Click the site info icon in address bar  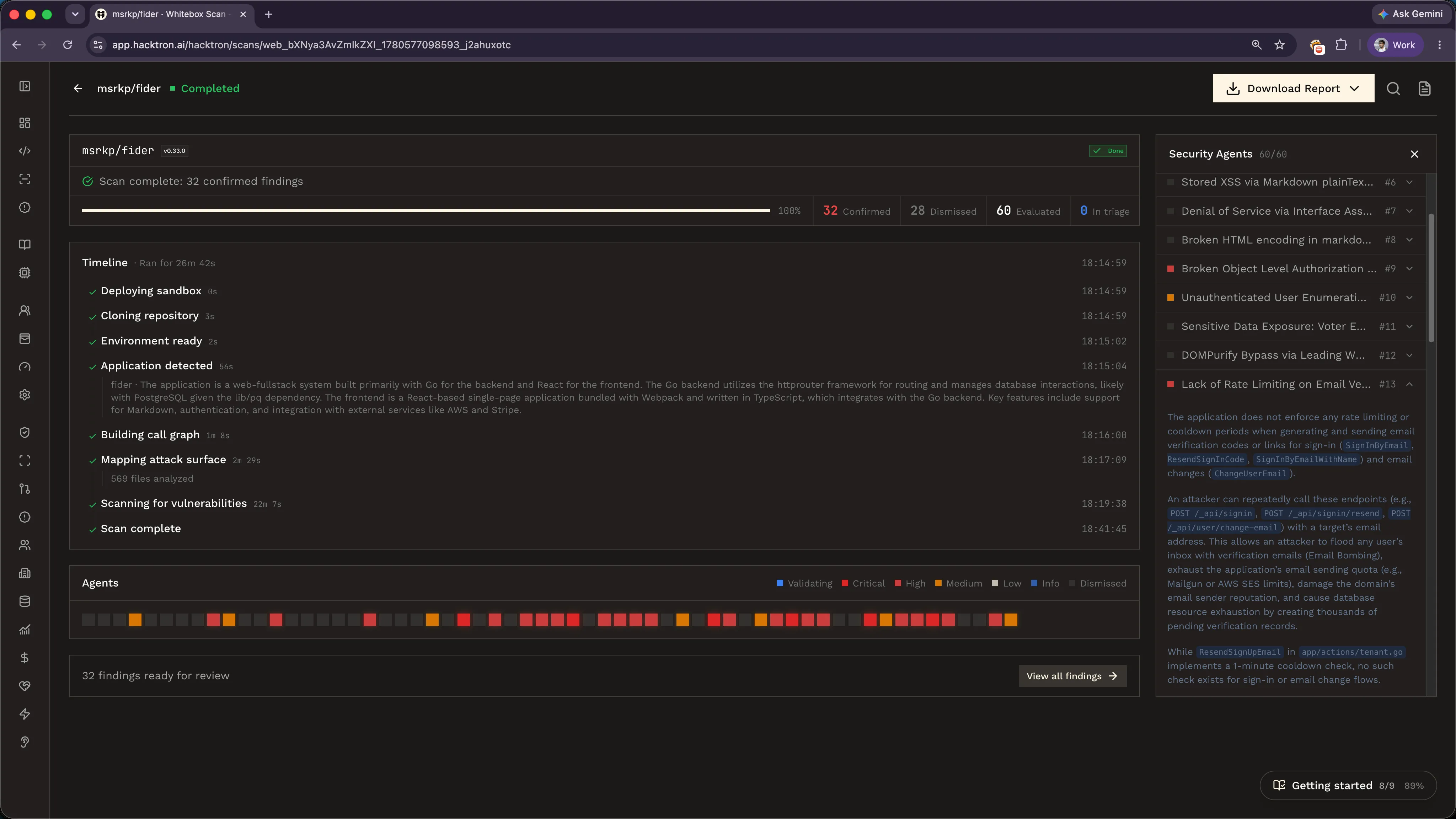[x=98, y=45]
